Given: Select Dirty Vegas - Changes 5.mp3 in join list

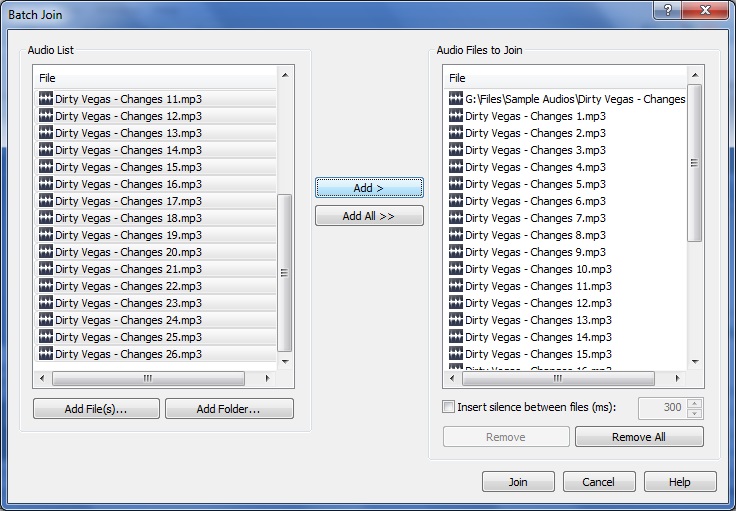Looking at the screenshot, I should point(565,184).
